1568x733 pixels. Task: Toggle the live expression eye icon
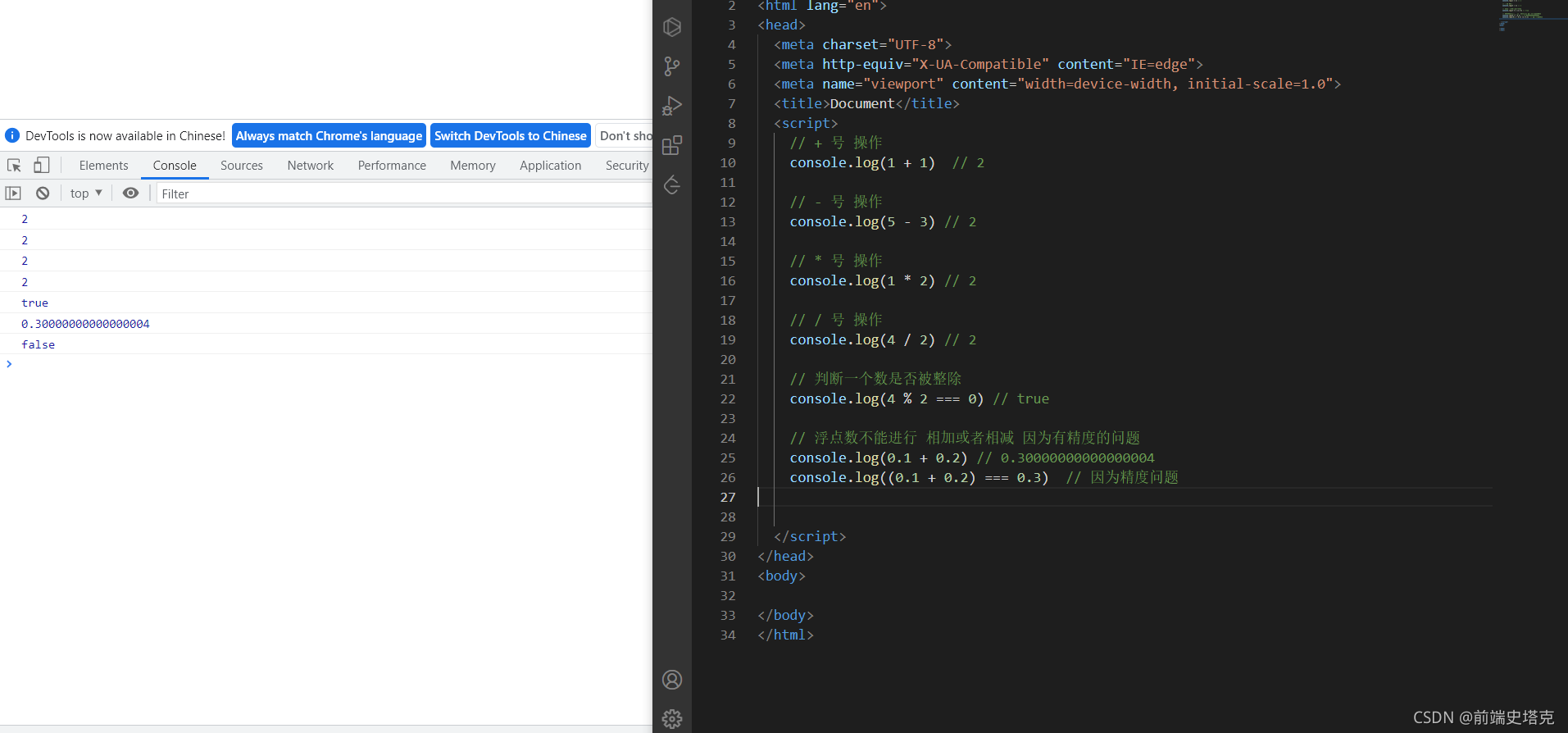coord(130,193)
